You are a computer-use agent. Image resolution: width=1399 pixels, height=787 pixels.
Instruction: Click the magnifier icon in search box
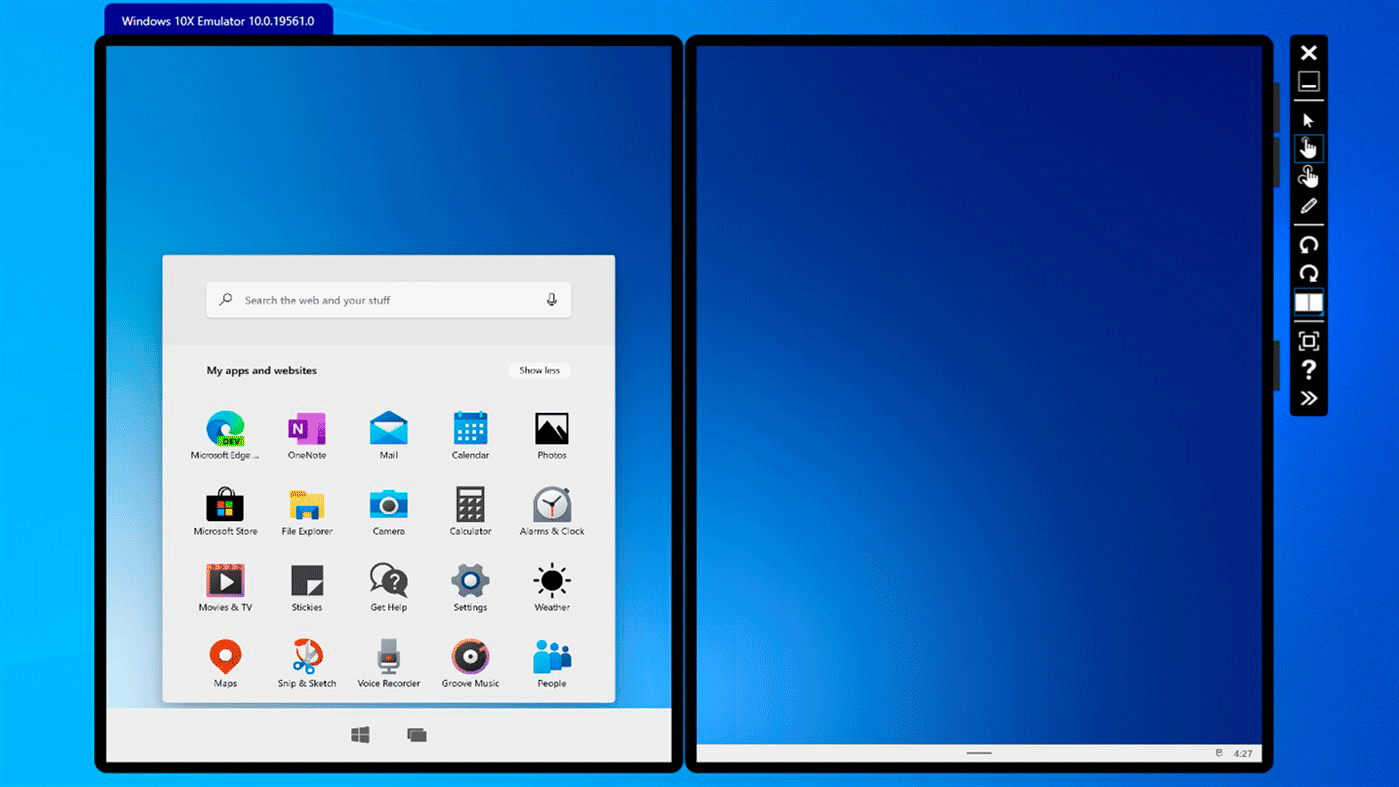point(226,300)
